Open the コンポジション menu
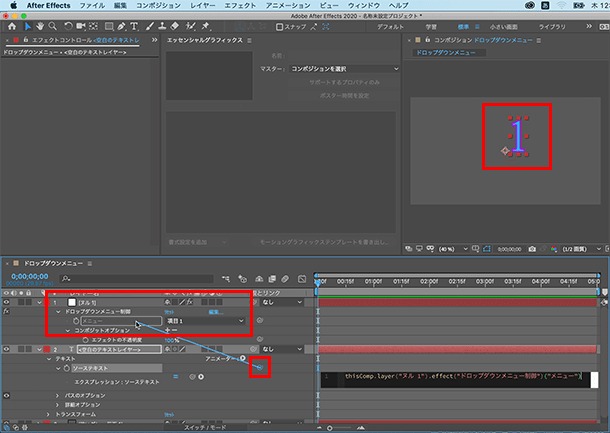Viewport: 610px width, 433px height. click(x=158, y=5)
